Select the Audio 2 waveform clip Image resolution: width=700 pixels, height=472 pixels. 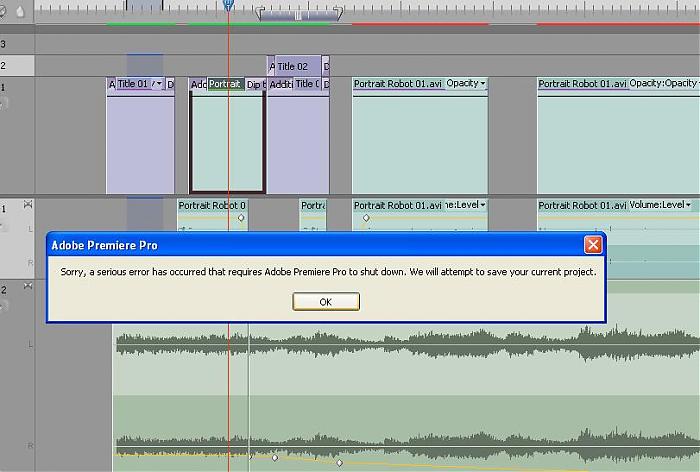click(x=406, y=397)
